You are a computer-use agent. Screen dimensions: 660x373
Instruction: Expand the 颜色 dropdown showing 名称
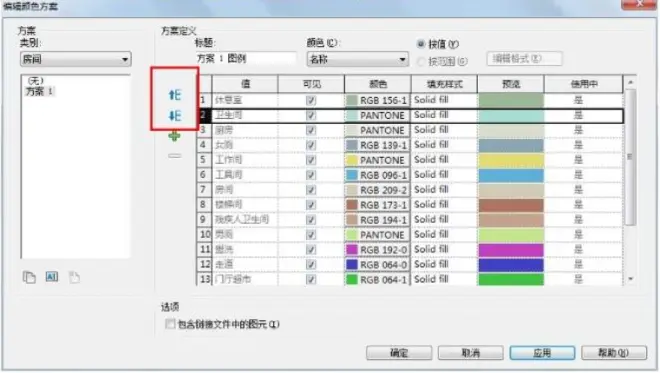357,59
